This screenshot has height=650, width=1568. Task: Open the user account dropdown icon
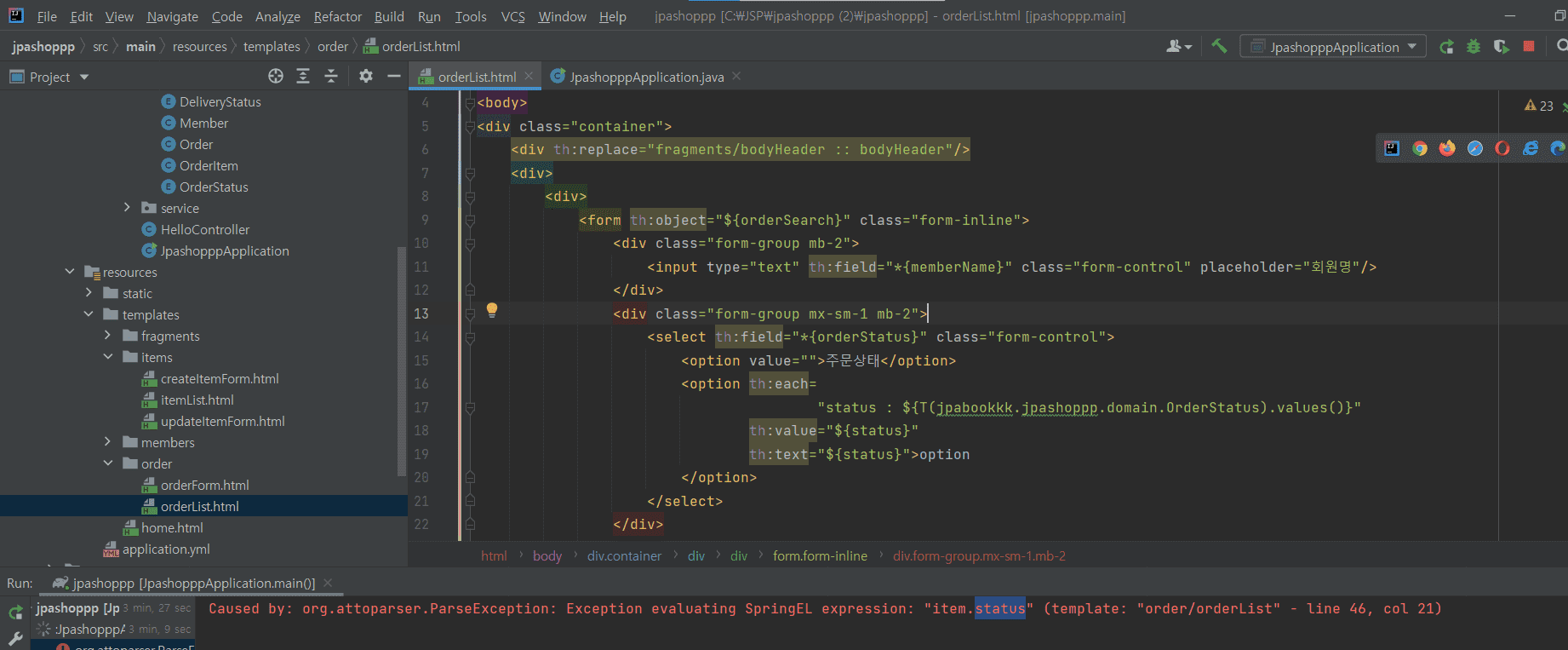(1179, 46)
